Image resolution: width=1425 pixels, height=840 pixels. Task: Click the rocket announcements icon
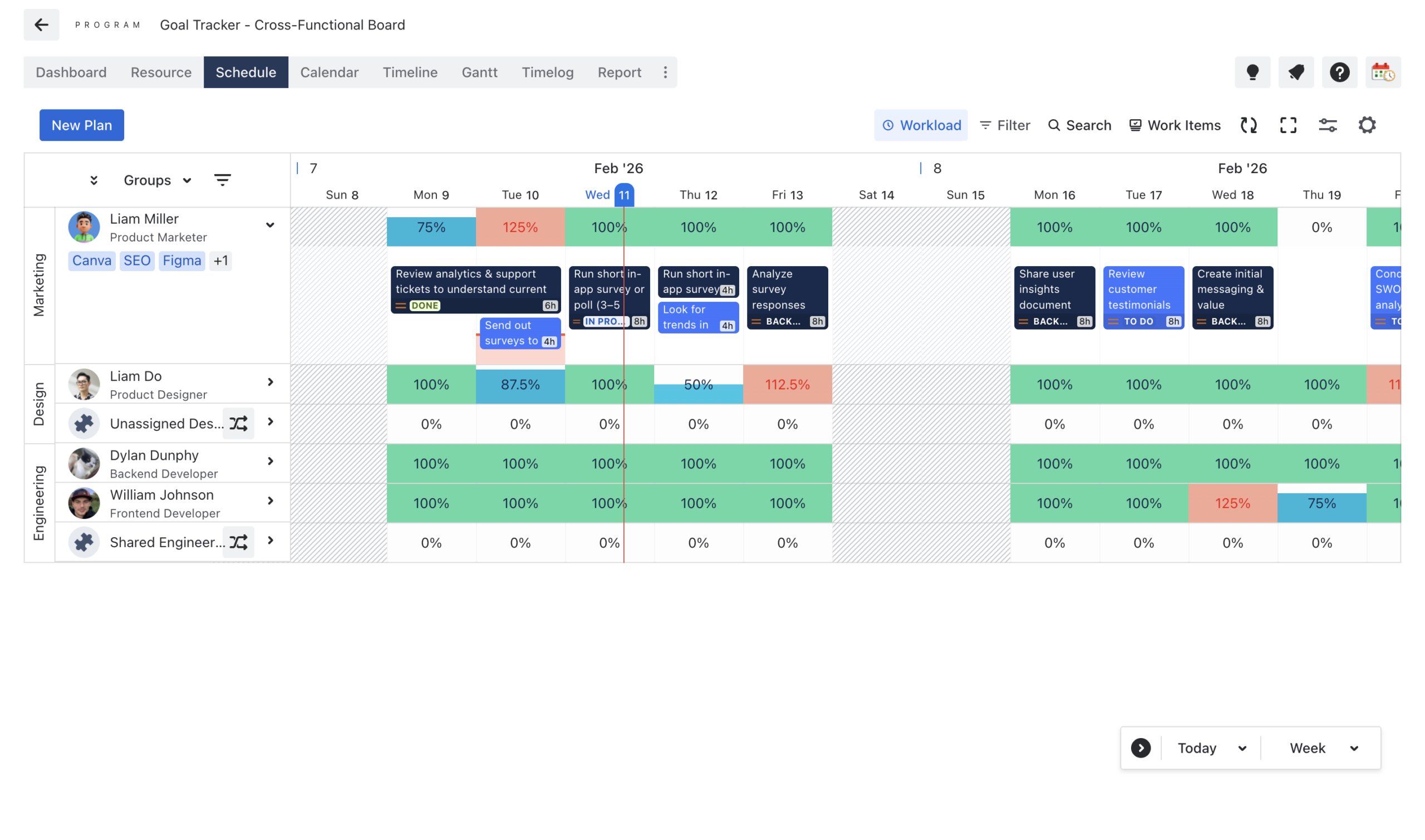pyautogui.click(x=1295, y=72)
